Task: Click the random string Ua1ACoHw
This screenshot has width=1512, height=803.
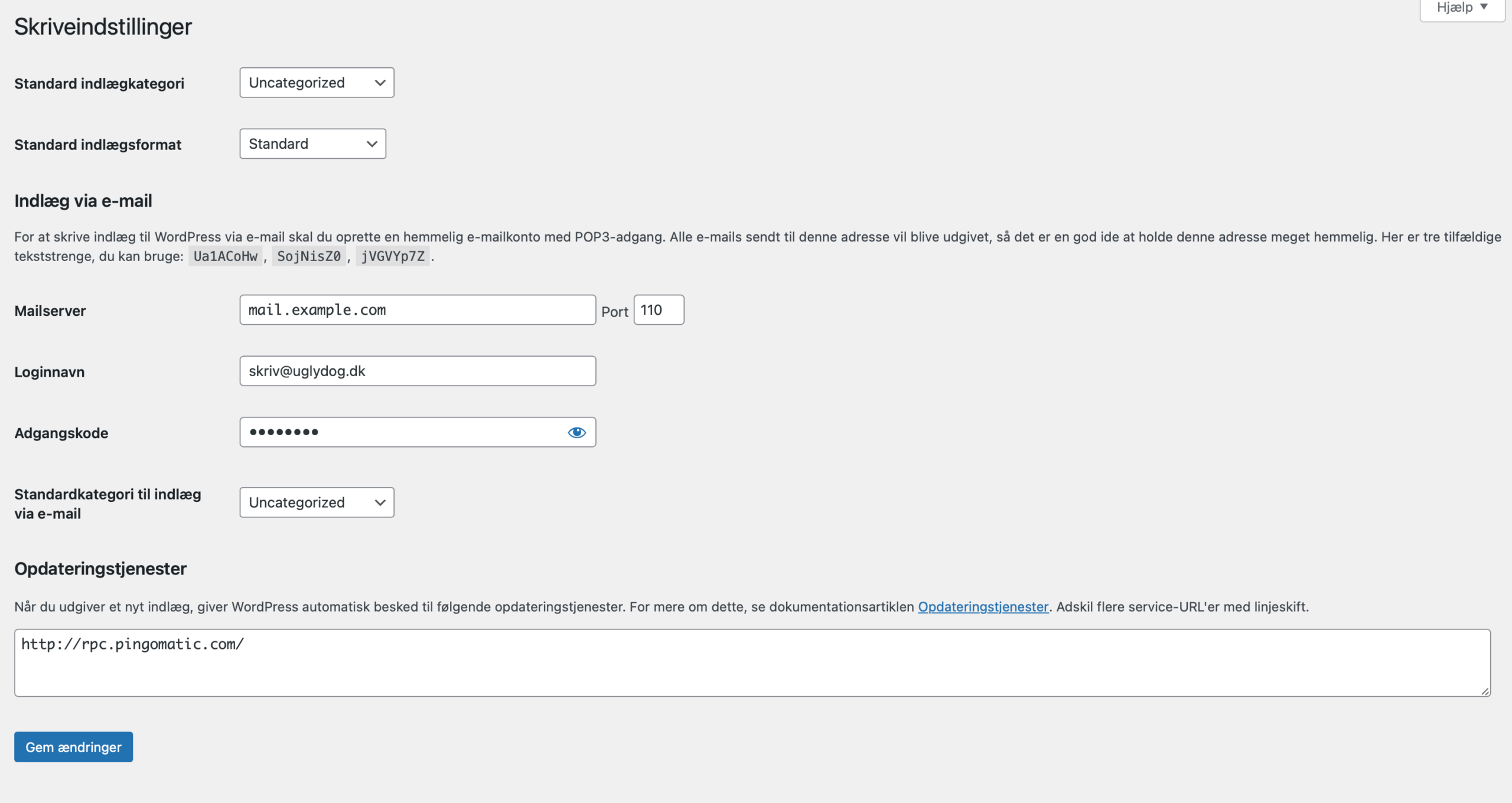Action: tap(225, 256)
